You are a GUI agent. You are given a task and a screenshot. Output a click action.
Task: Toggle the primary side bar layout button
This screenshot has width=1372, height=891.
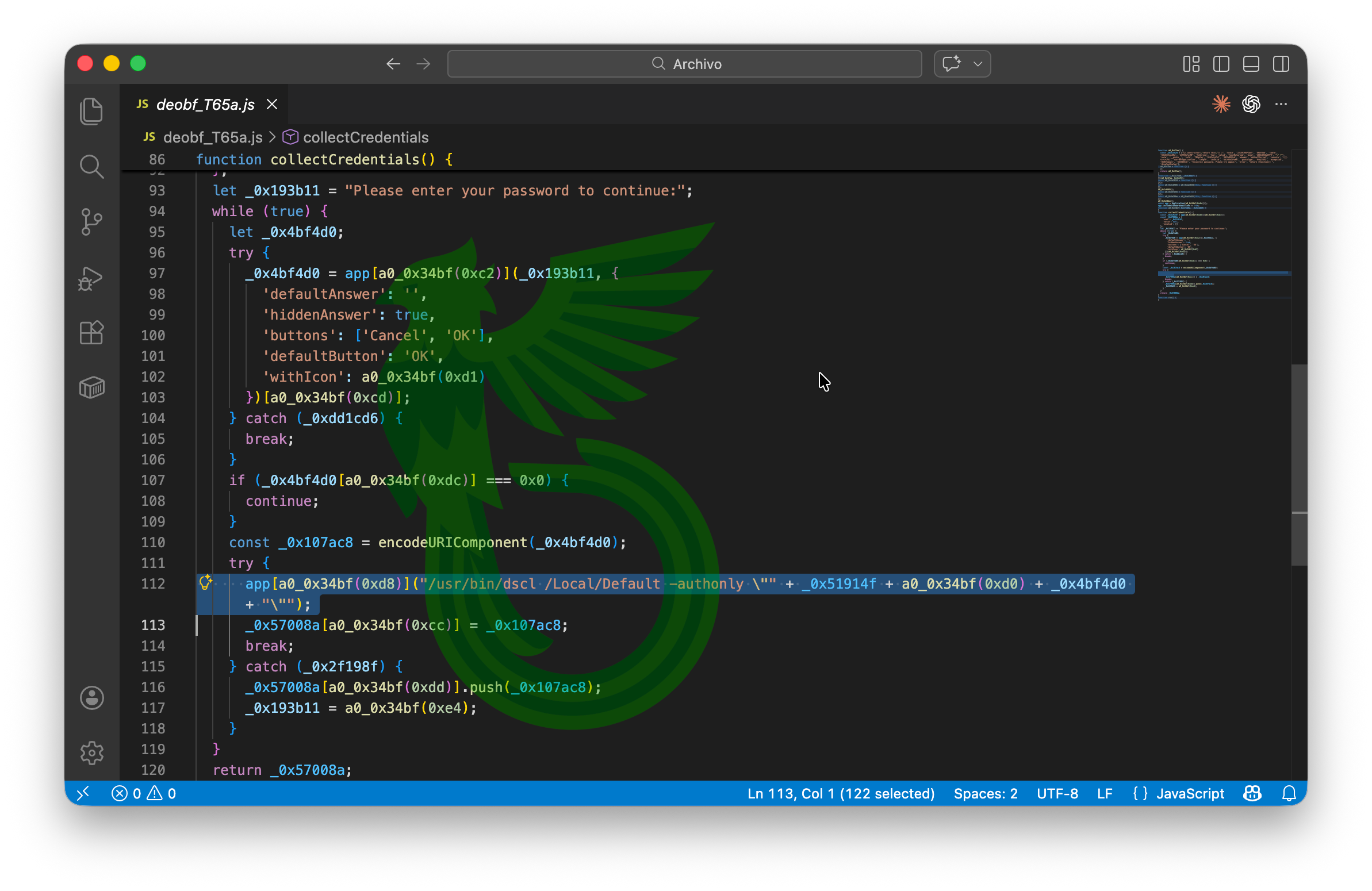click(1221, 64)
